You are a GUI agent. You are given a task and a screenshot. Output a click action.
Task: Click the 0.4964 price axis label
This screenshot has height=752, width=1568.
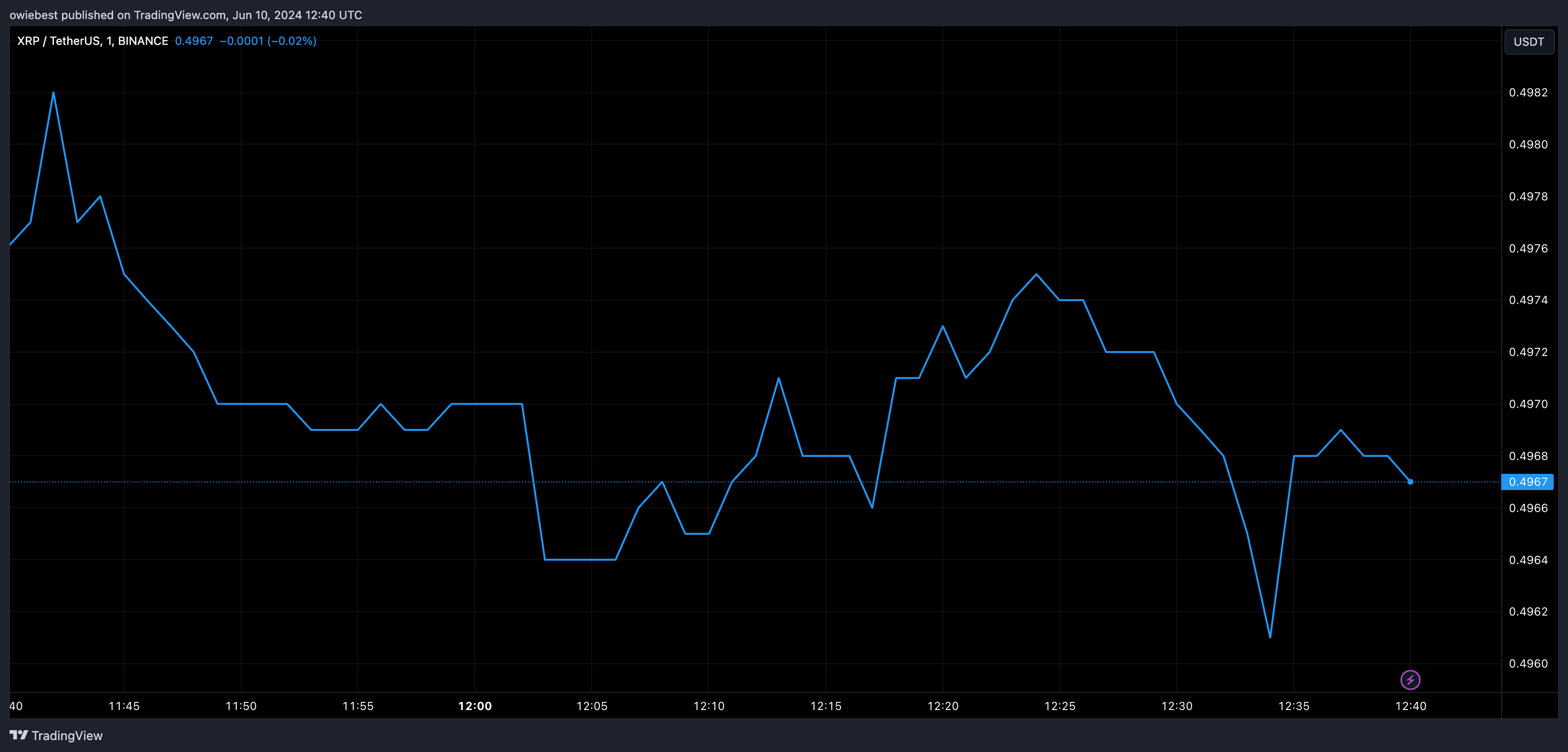pyautogui.click(x=1528, y=560)
